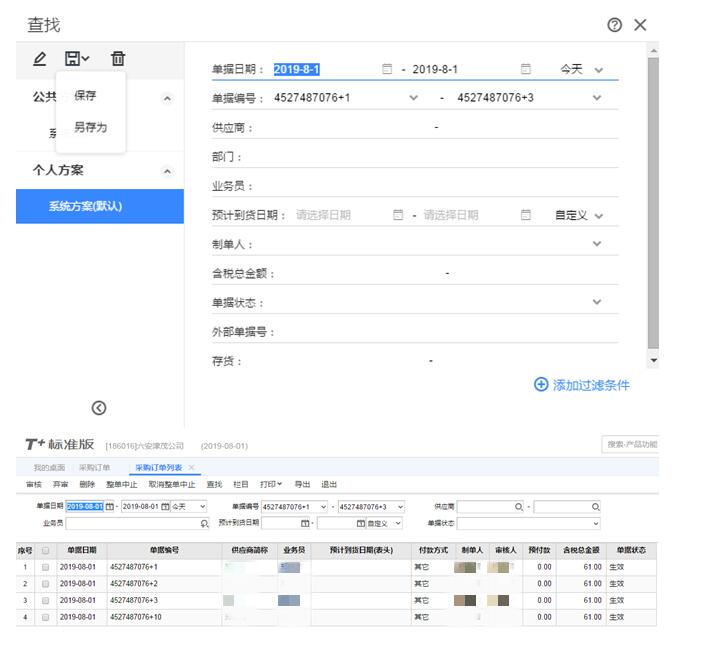704x651 pixels.
Task: Choose 另存为 from save menu
Action: 90,127
